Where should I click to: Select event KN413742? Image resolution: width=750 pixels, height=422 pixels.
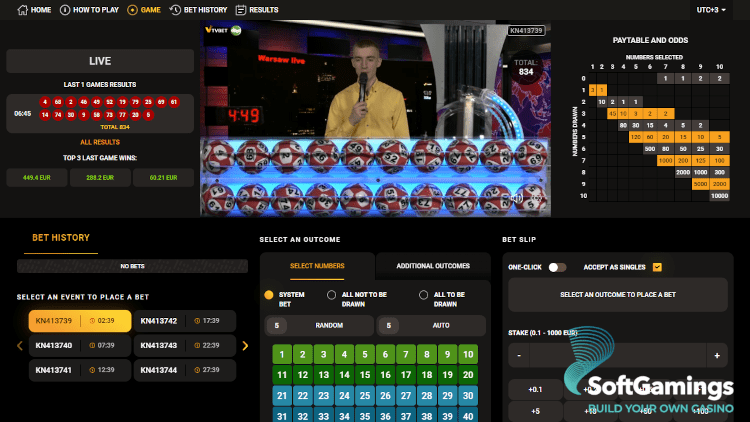click(186, 321)
